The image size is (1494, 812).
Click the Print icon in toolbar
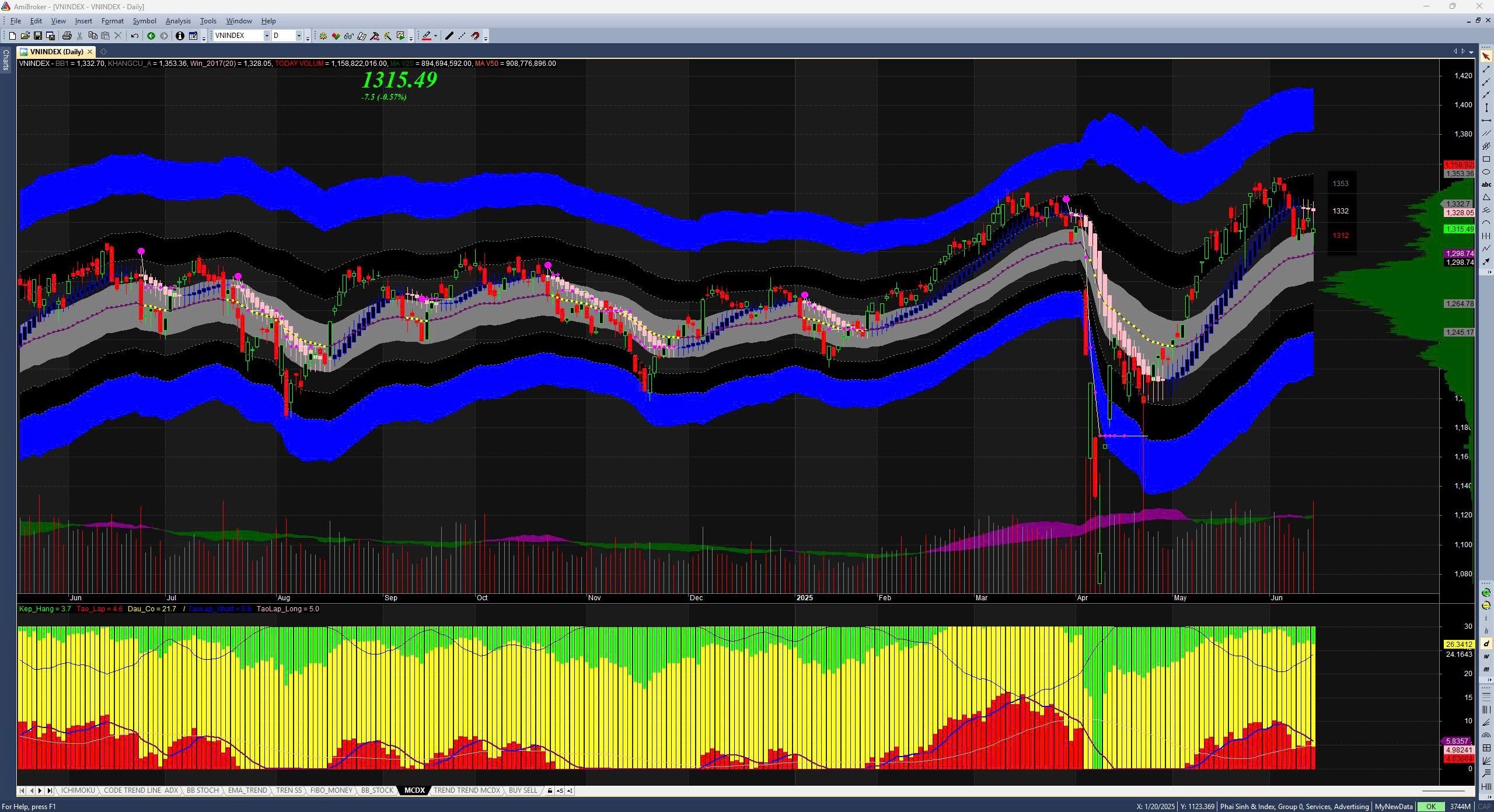pyautogui.click(x=67, y=36)
